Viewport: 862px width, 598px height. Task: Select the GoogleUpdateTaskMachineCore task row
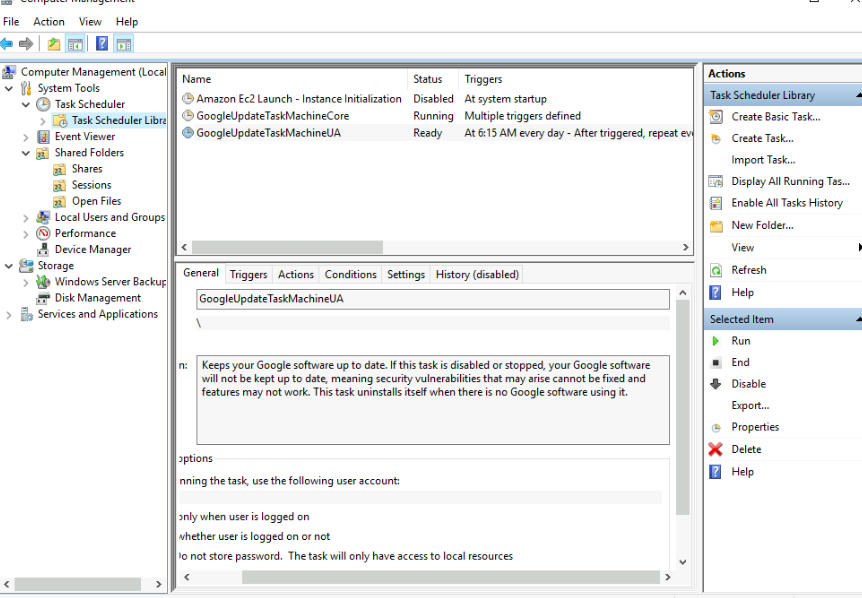272,116
